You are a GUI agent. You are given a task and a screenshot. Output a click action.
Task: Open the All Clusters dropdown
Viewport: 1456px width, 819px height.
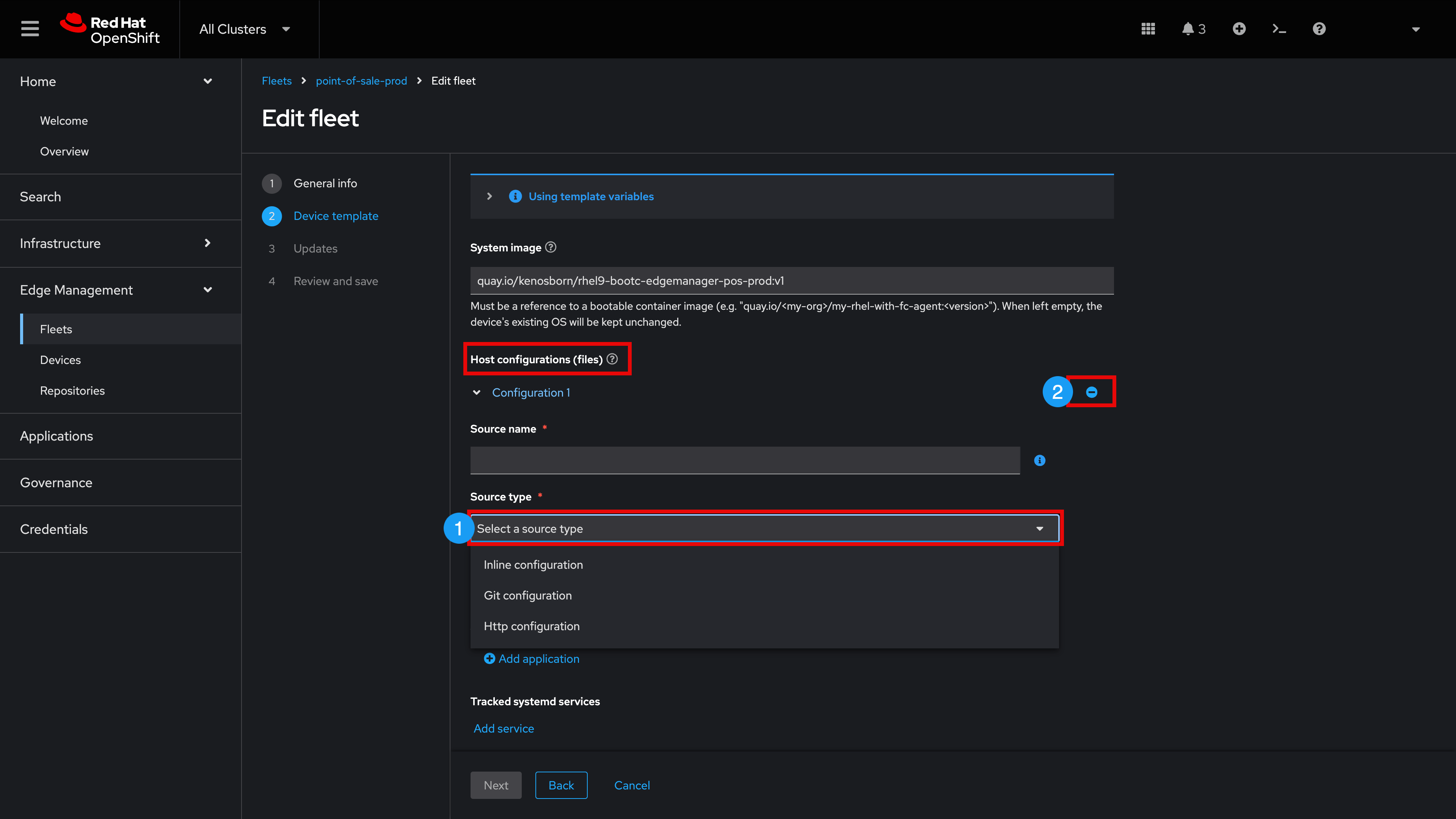point(245,30)
